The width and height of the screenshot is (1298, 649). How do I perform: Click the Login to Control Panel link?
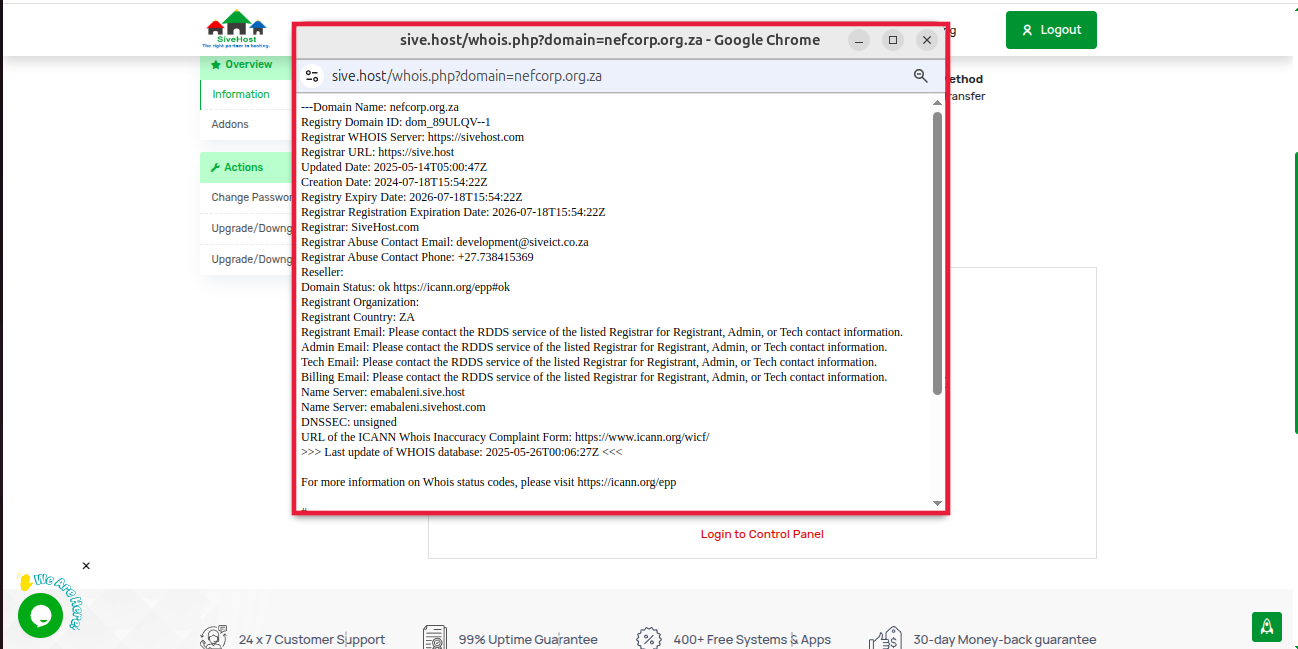pyautogui.click(x=762, y=534)
